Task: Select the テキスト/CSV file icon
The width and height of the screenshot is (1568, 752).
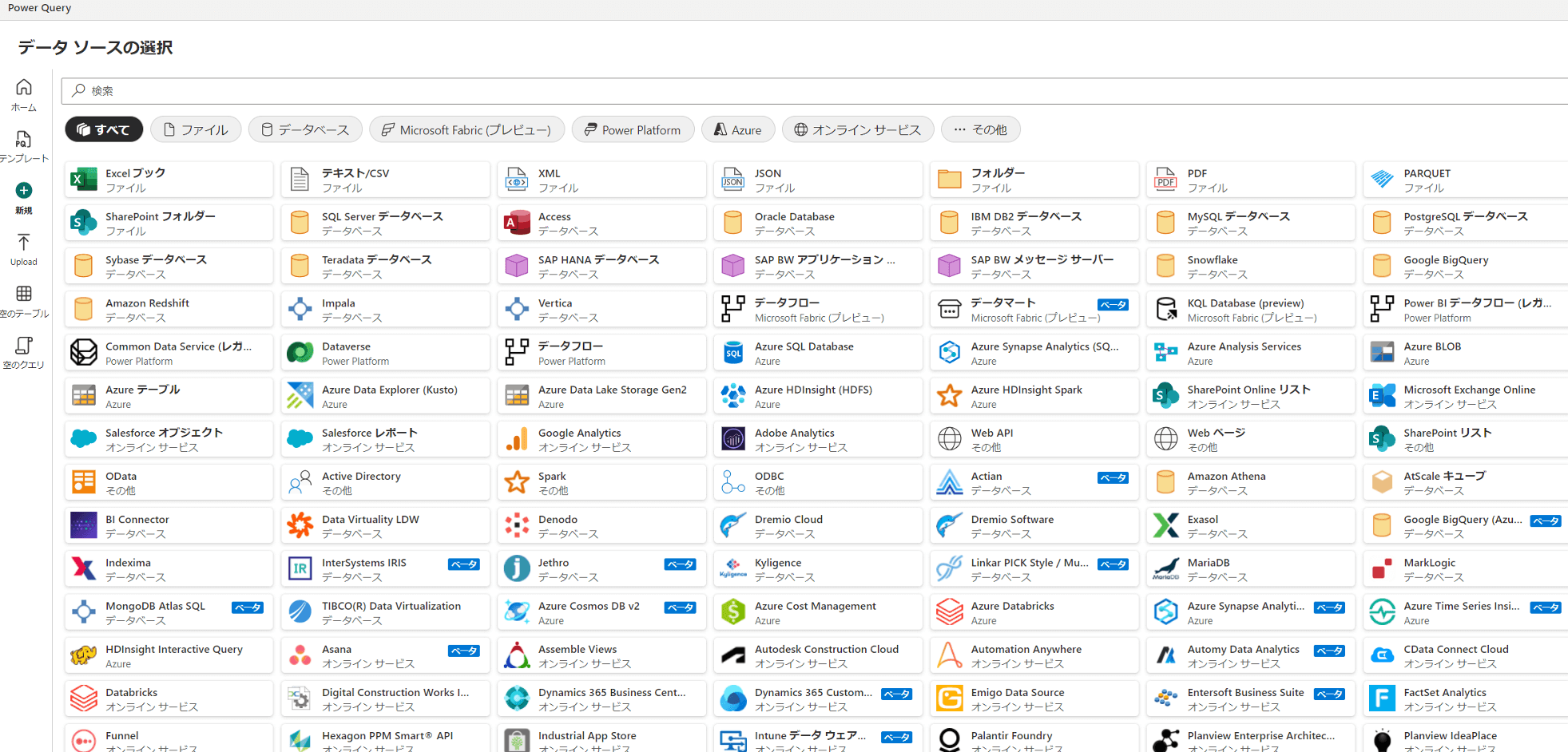Action: tap(300, 180)
